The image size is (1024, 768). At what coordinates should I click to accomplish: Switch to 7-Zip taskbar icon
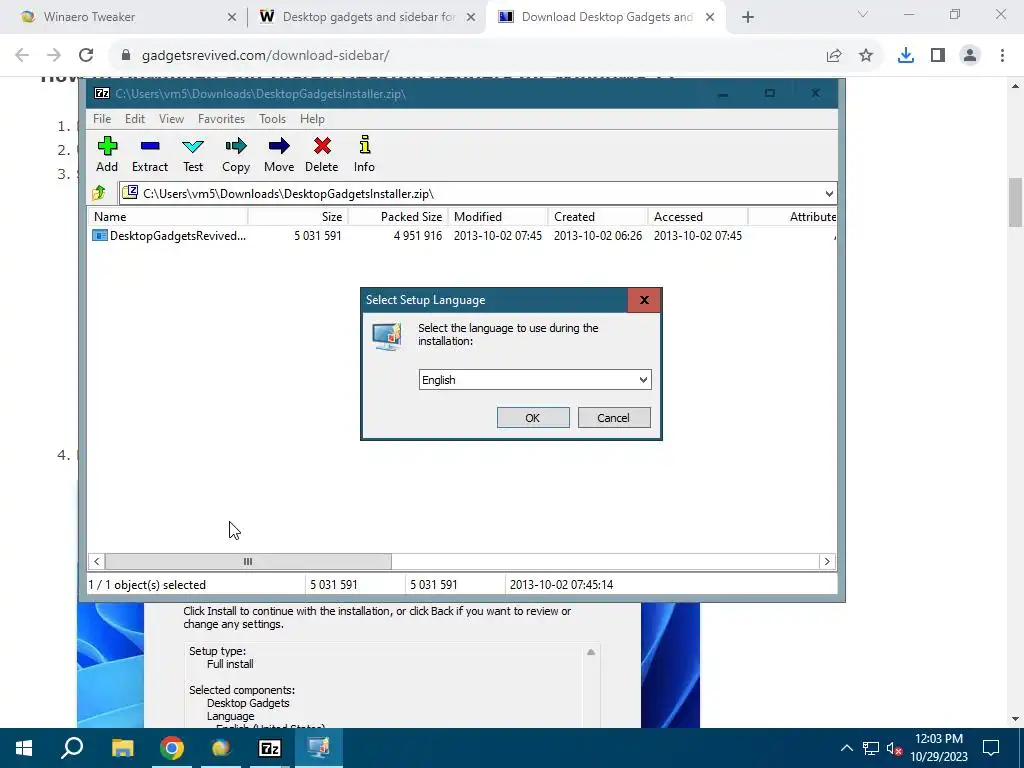(x=270, y=748)
